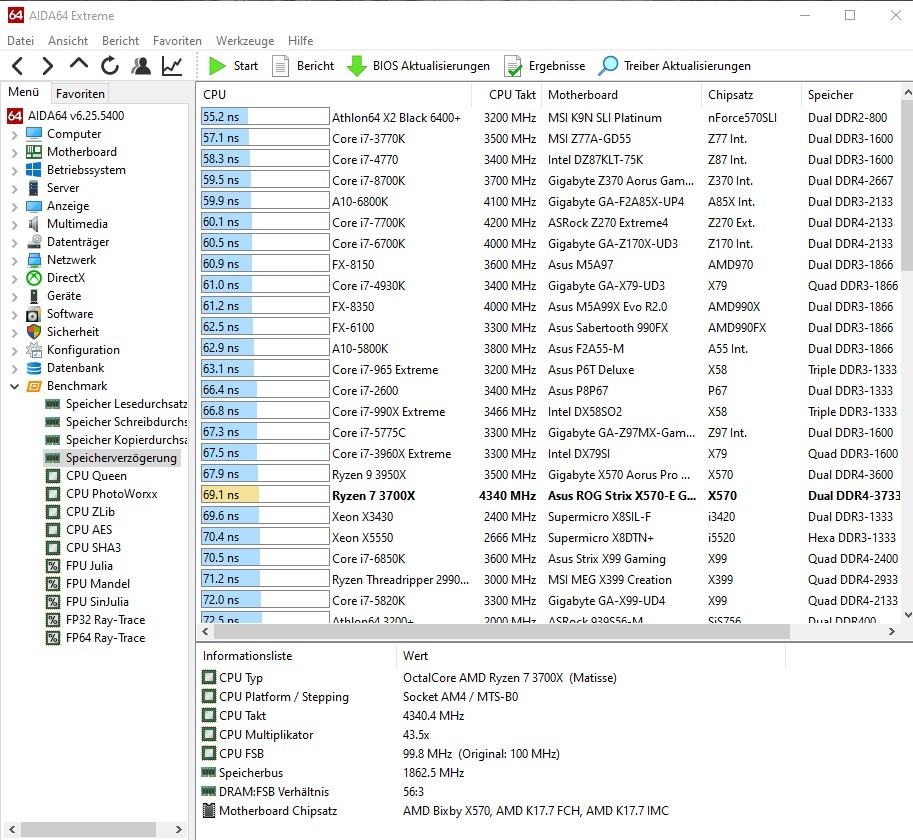
Task: Open the Bericht menu in the menu bar
Action: 120,41
